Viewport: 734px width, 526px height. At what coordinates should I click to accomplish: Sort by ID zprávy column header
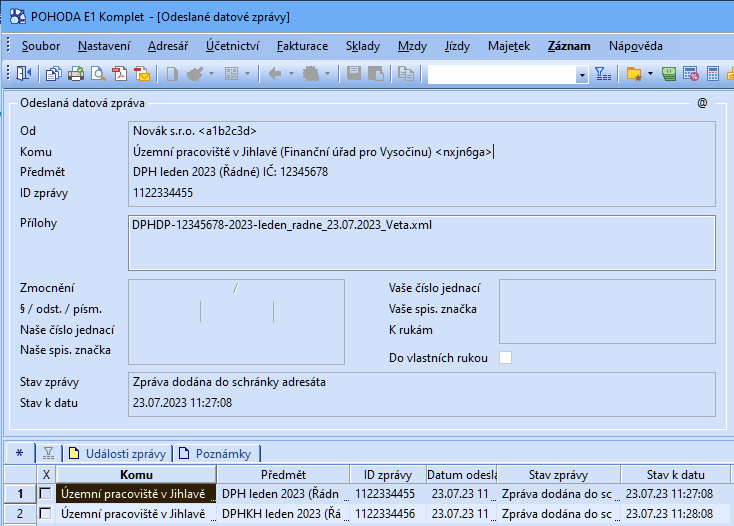point(388,475)
